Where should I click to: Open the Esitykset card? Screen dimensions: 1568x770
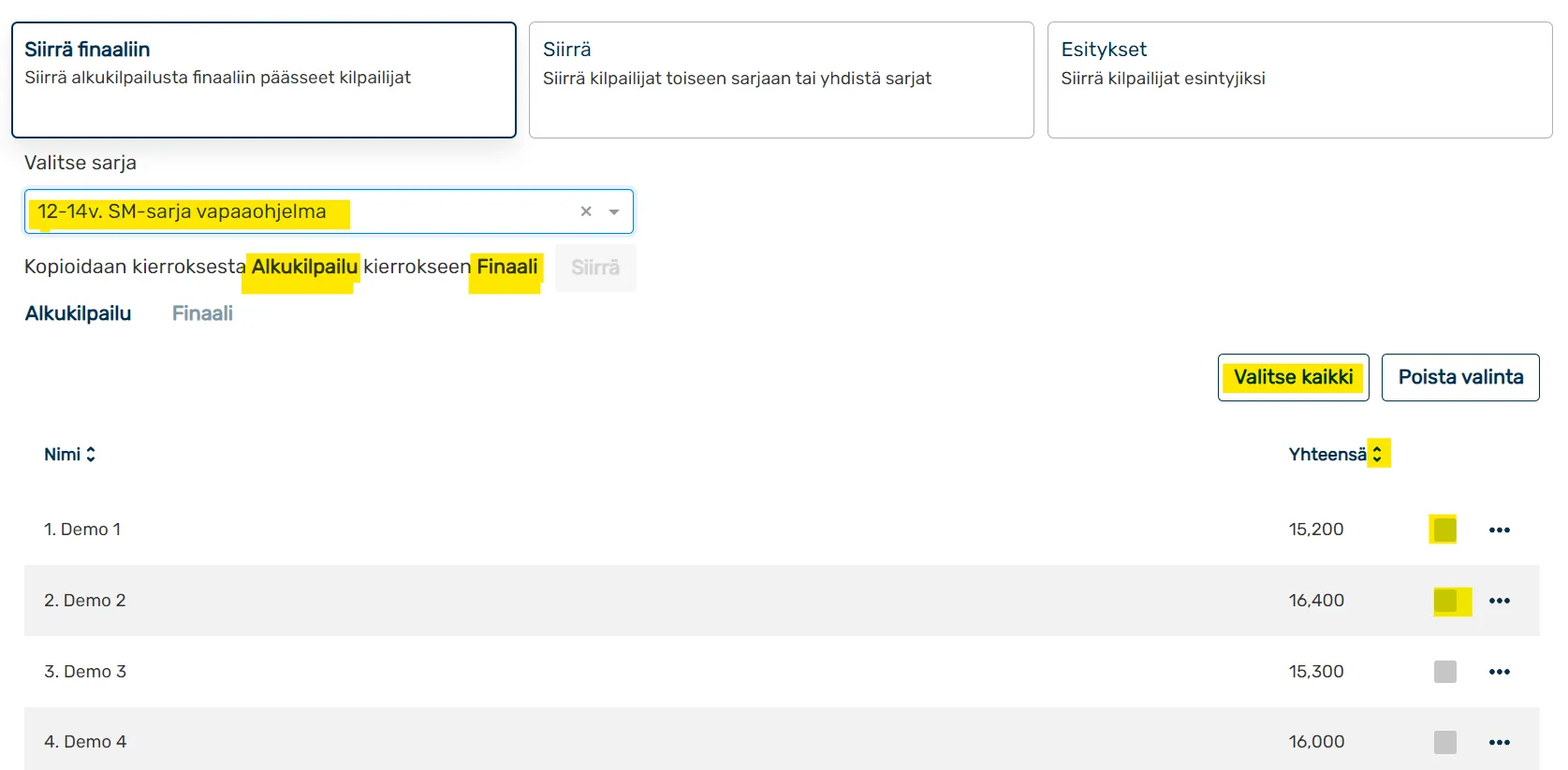coord(1299,80)
